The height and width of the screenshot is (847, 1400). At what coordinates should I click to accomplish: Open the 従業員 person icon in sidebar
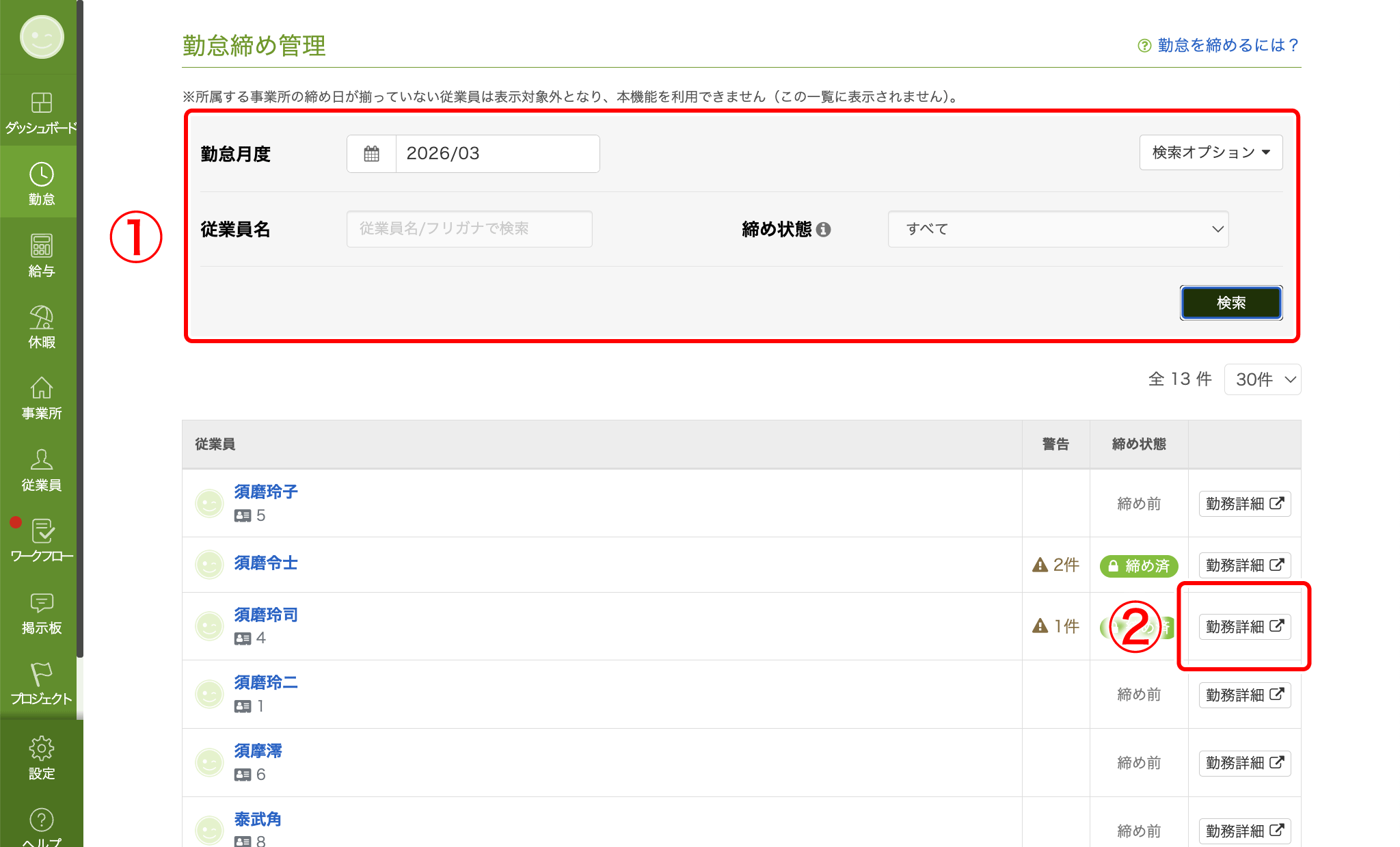tap(41, 461)
